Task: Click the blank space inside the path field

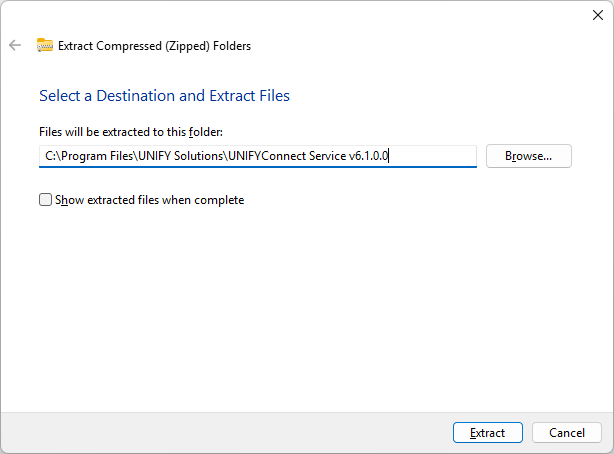Action: pos(433,156)
